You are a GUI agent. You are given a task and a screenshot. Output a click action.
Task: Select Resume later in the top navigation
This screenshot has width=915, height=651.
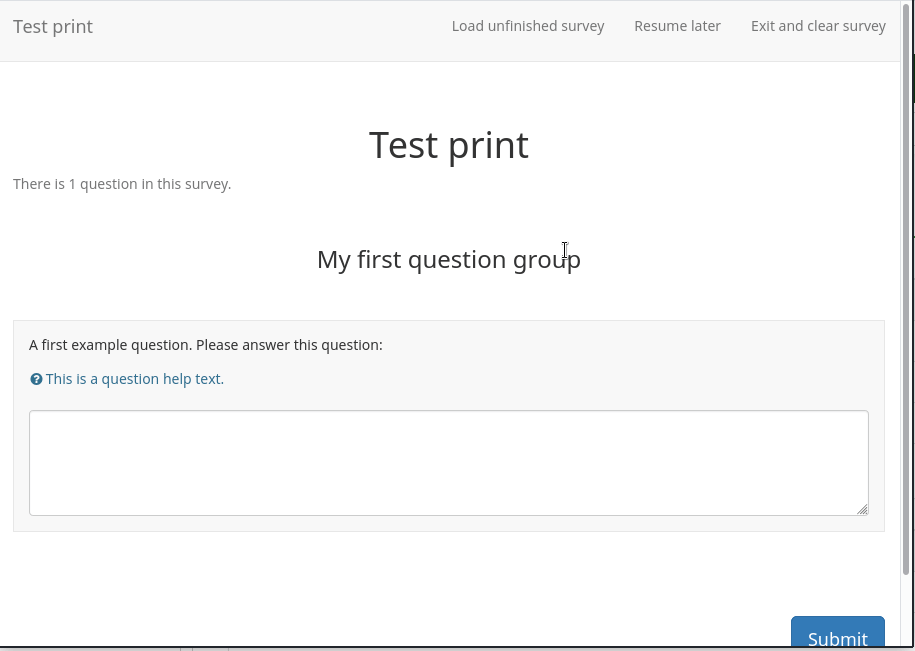click(677, 27)
